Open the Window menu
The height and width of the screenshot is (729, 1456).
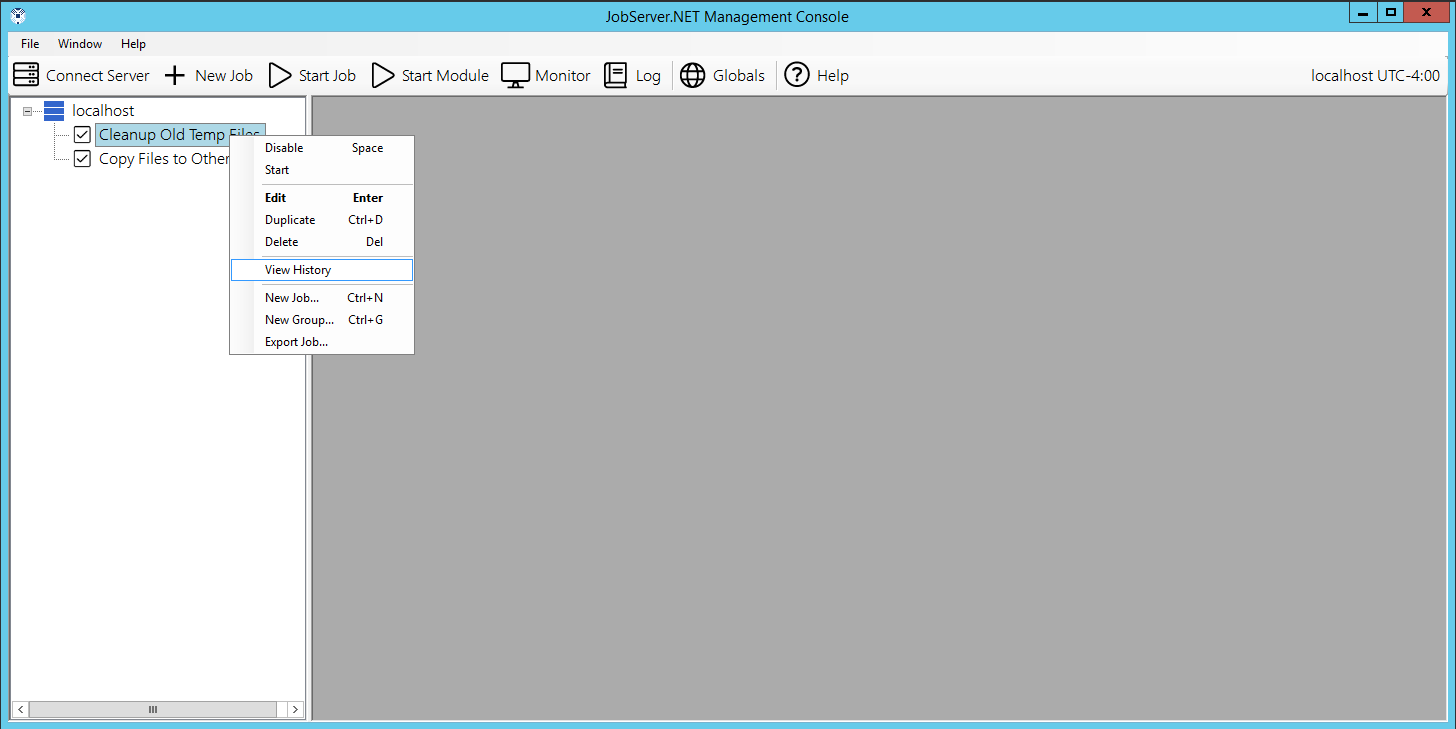80,44
